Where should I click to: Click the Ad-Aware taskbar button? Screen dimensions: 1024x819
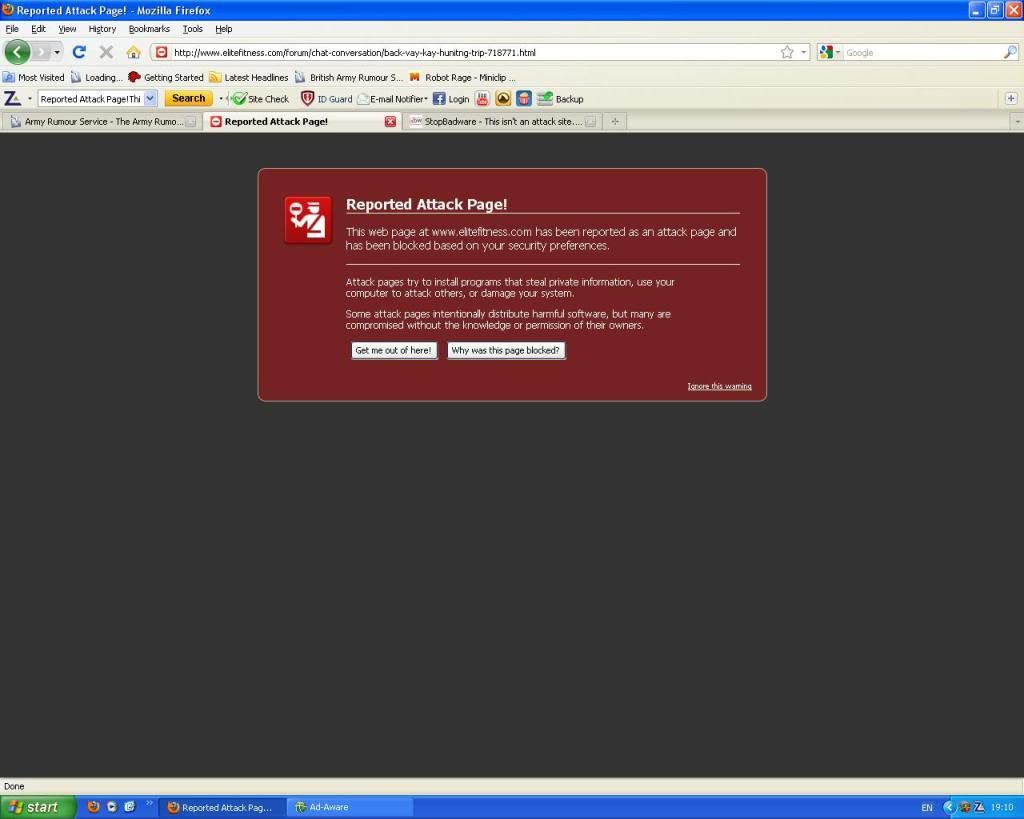pyautogui.click(x=349, y=807)
